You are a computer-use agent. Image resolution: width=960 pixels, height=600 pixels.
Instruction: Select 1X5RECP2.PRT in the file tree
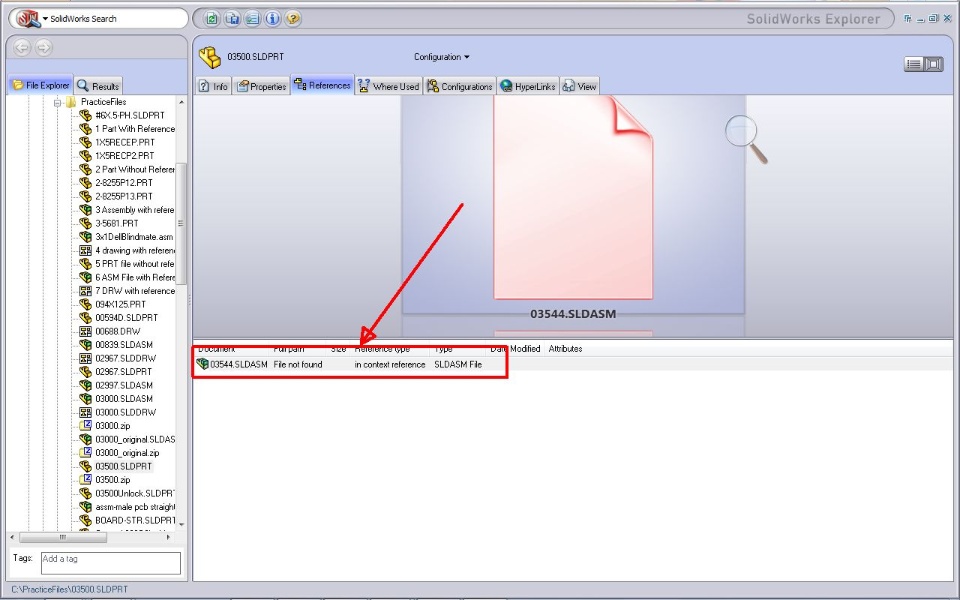tap(125, 156)
